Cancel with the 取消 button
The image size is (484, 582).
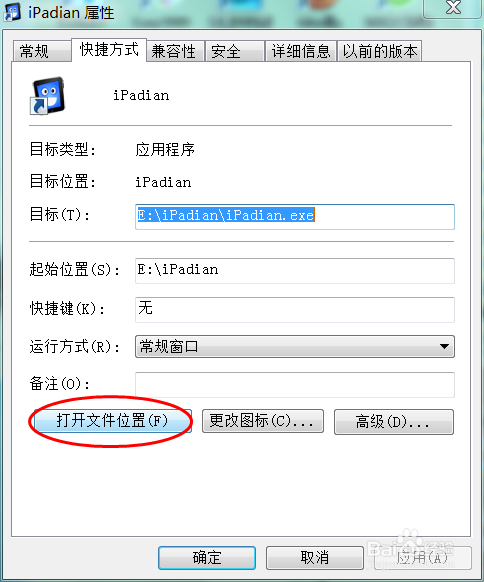[x=314, y=558]
